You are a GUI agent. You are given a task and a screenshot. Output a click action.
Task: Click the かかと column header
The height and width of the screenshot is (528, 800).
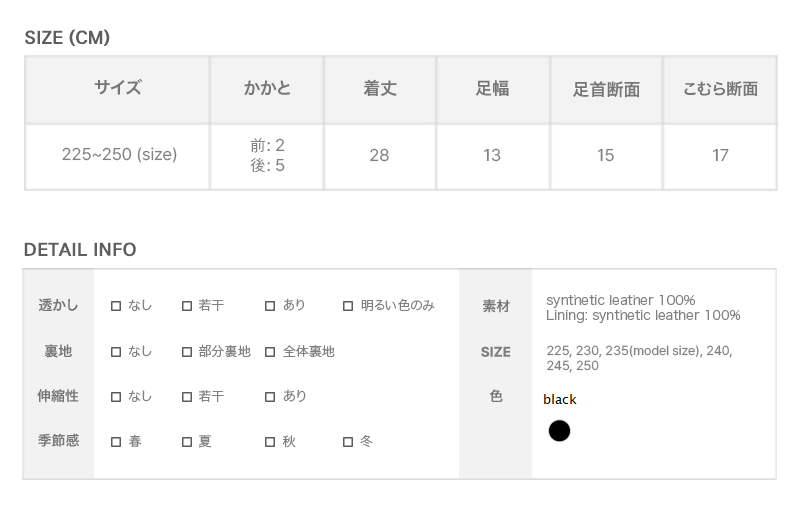pyautogui.click(x=267, y=89)
